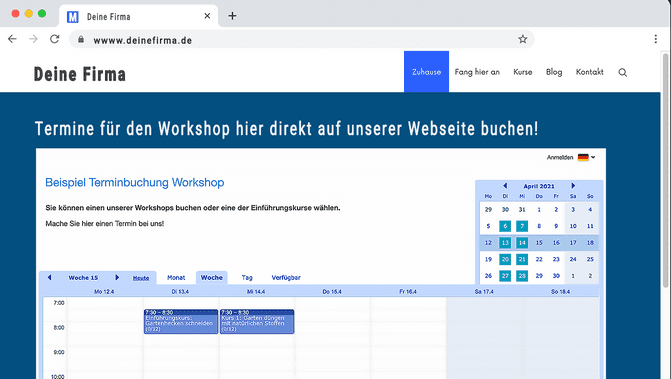Select April 13 in the mini calendar
This screenshot has width=671, height=379.
pyautogui.click(x=505, y=243)
